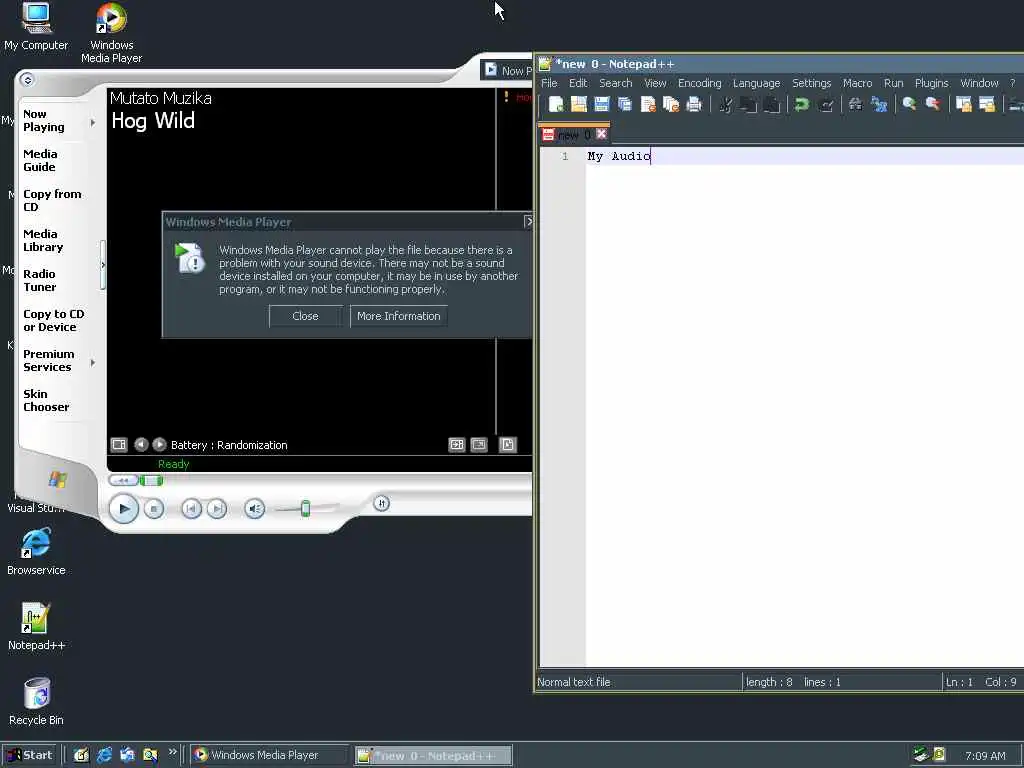Open the Macro menu in Notepad++

point(857,83)
